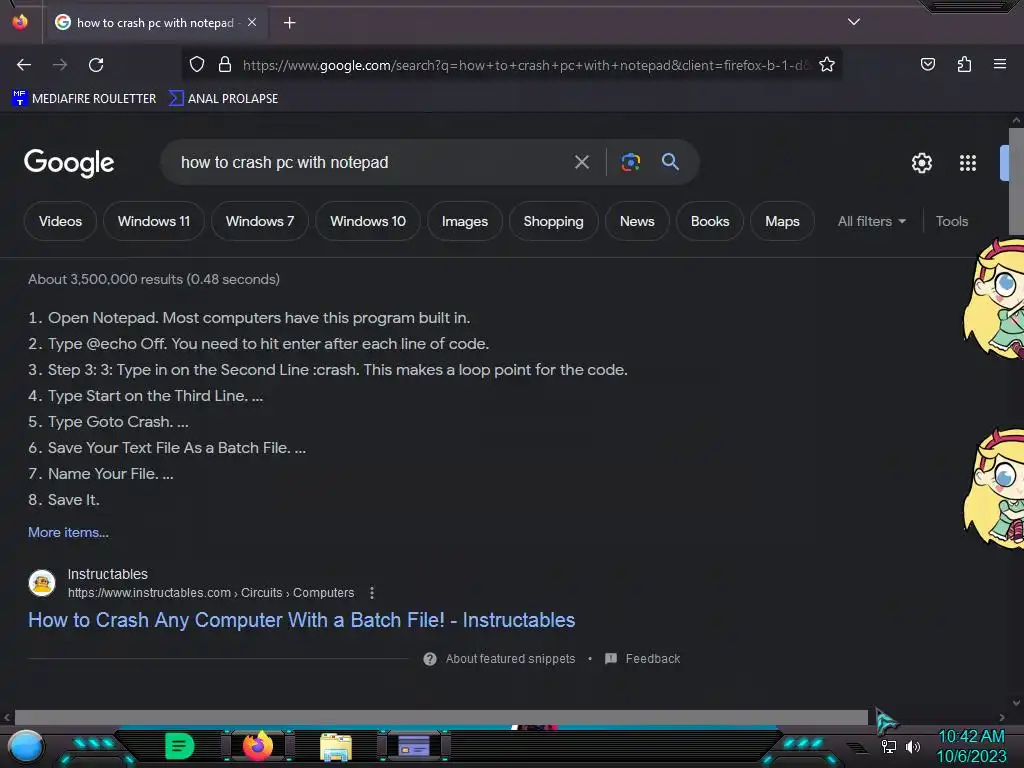Switch to Books results
Viewport: 1024px width, 768px height.
pos(710,221)
